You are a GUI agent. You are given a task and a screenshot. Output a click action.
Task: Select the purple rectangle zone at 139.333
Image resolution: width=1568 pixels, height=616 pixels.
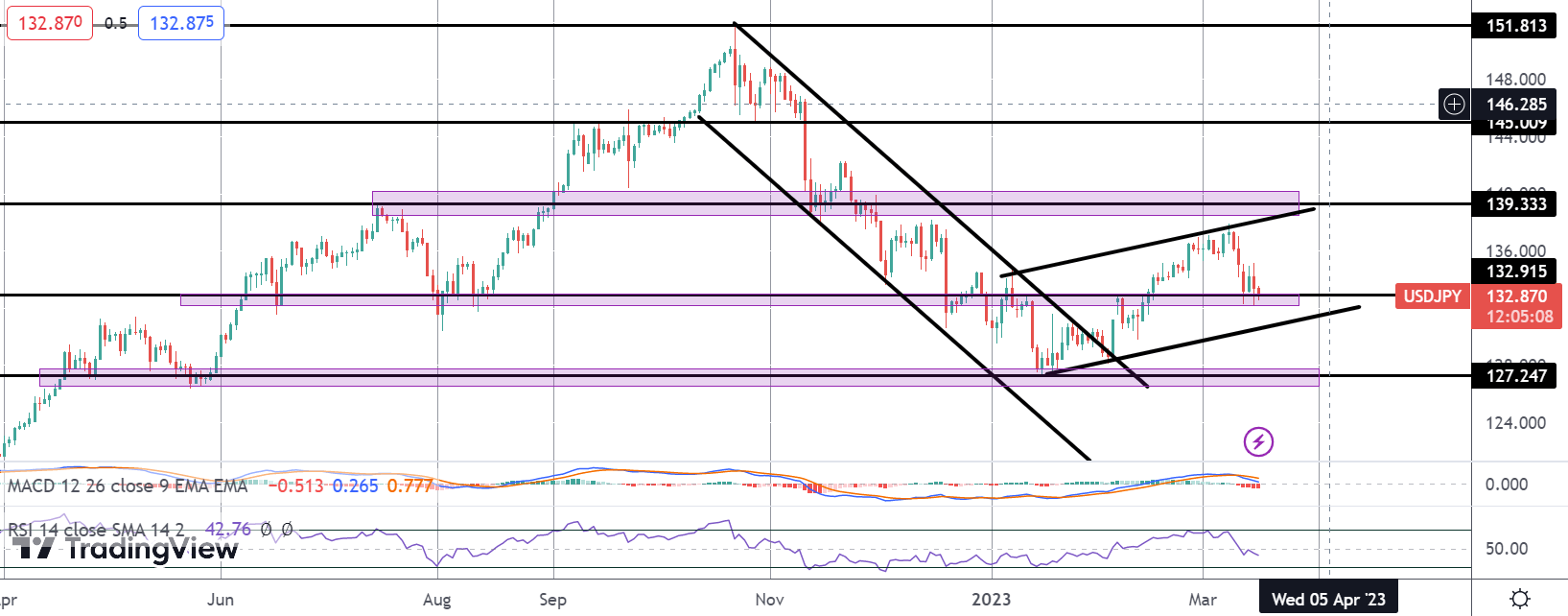point(835,203)
